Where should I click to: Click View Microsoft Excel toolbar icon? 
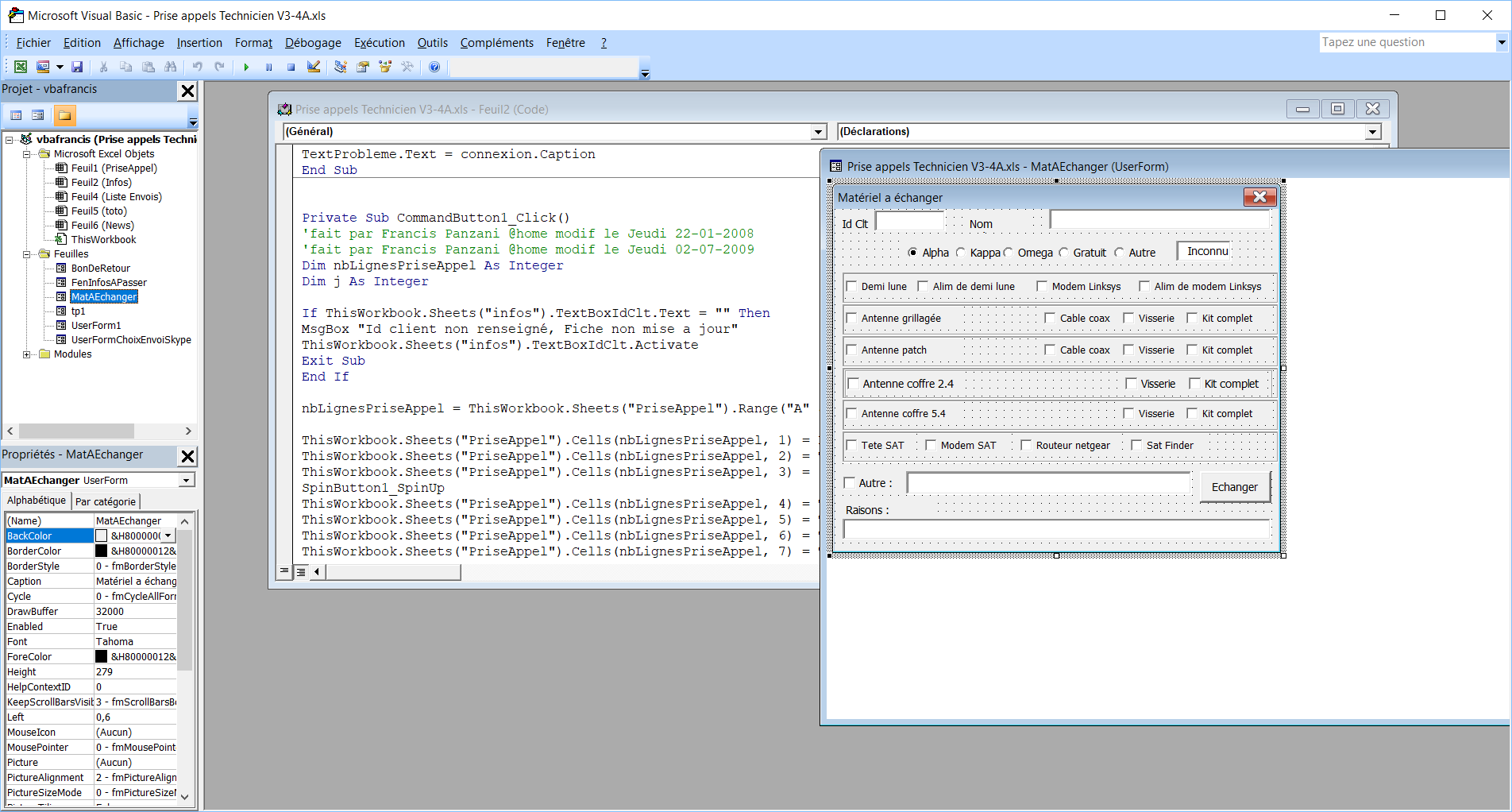point(21,67)
